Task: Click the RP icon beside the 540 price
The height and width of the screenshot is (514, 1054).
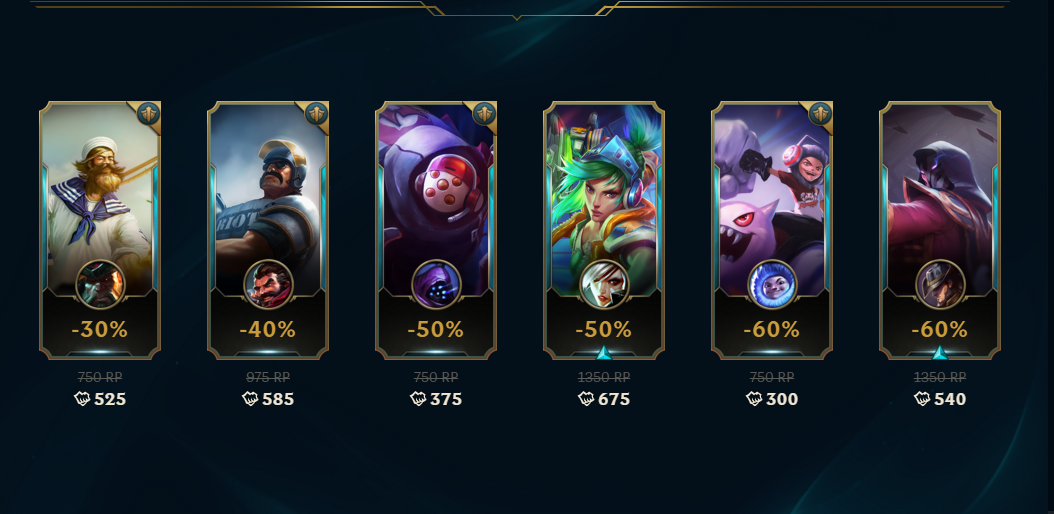Action: point(922,399)
